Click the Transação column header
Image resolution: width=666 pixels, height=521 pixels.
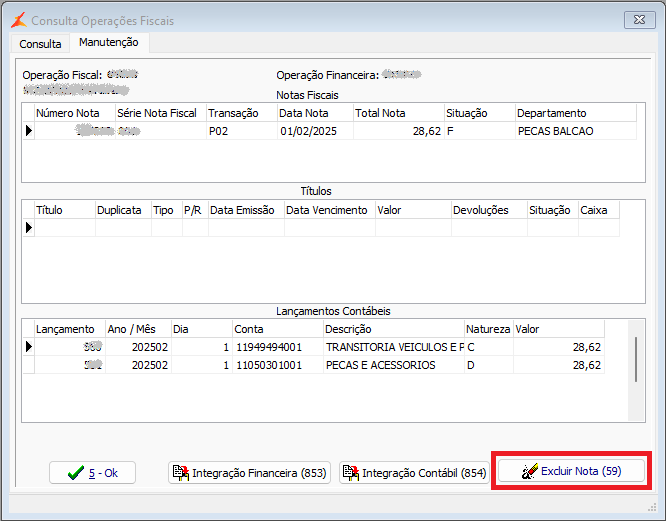click(x=242, y=113)
